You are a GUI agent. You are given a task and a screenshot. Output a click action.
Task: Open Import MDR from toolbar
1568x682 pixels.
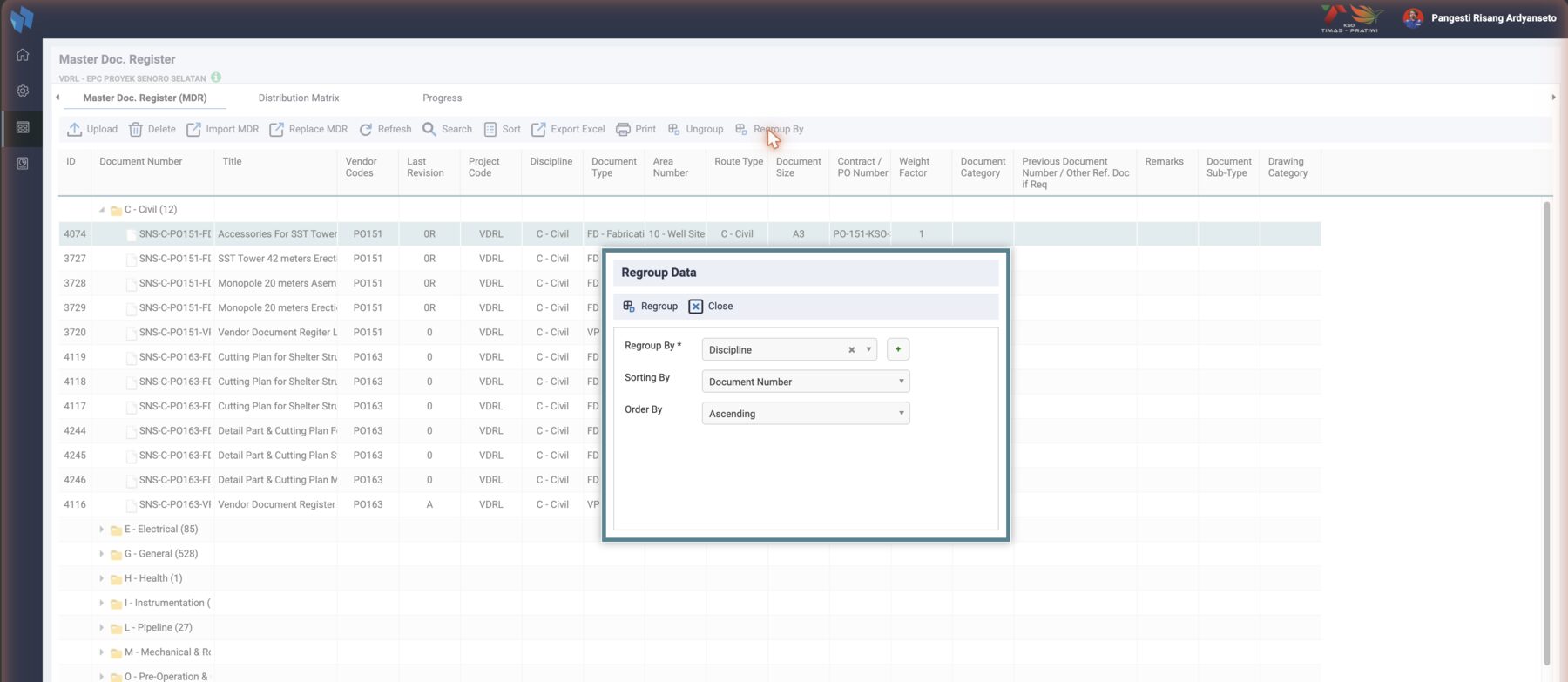[222, 129]
